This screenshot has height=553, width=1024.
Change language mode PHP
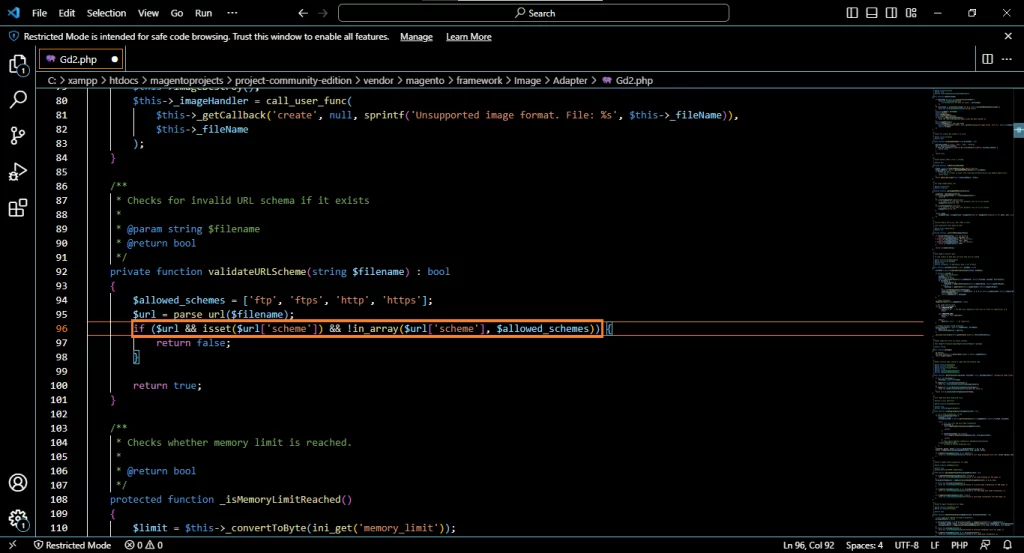click(959, 545)
